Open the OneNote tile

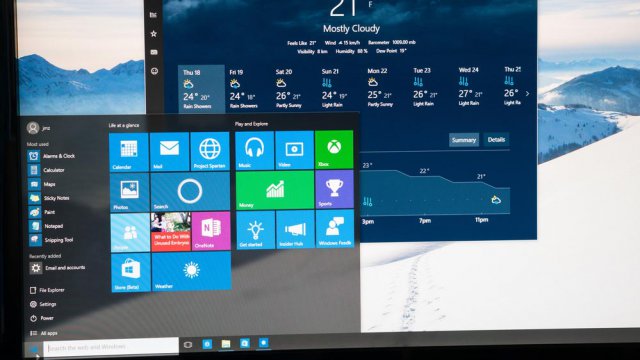tap(211, 231)
